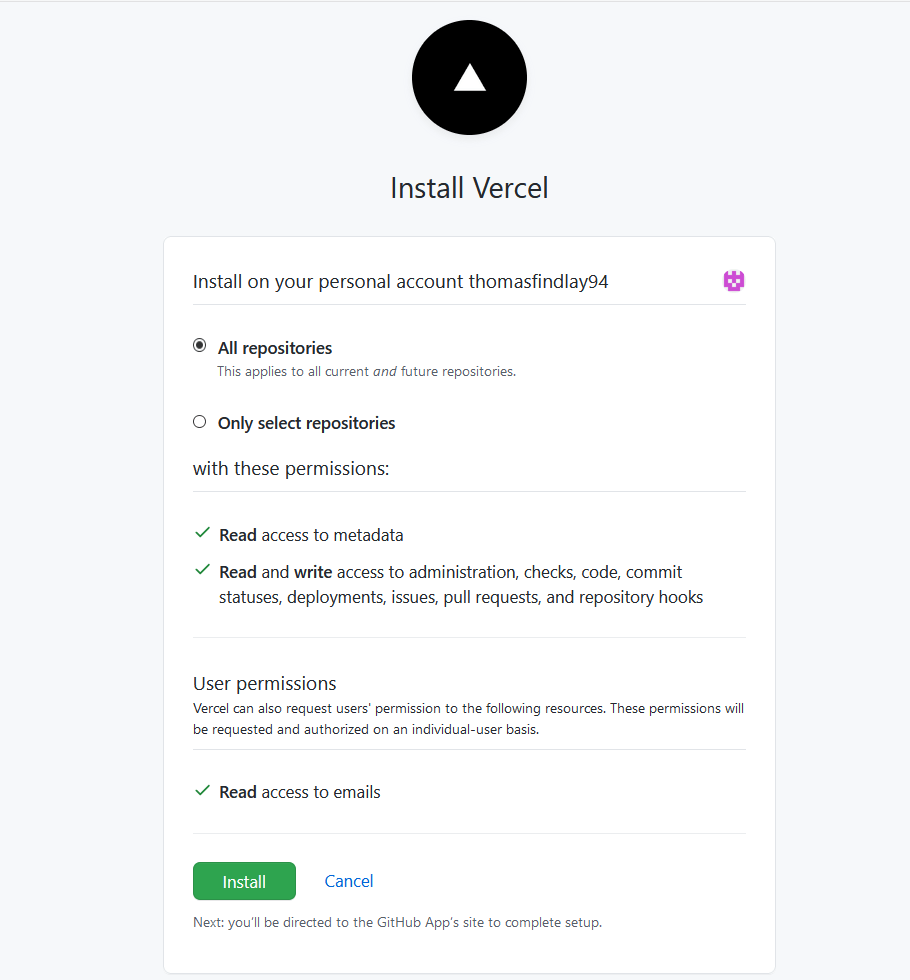Select the Only select repositories radio button

(x=199, y=422)
